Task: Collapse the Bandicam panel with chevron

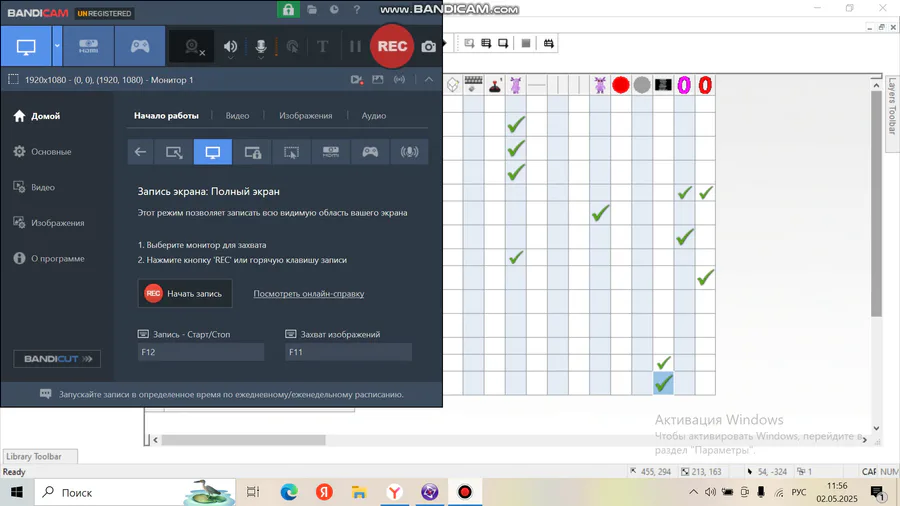Action: tap(429, 80)
